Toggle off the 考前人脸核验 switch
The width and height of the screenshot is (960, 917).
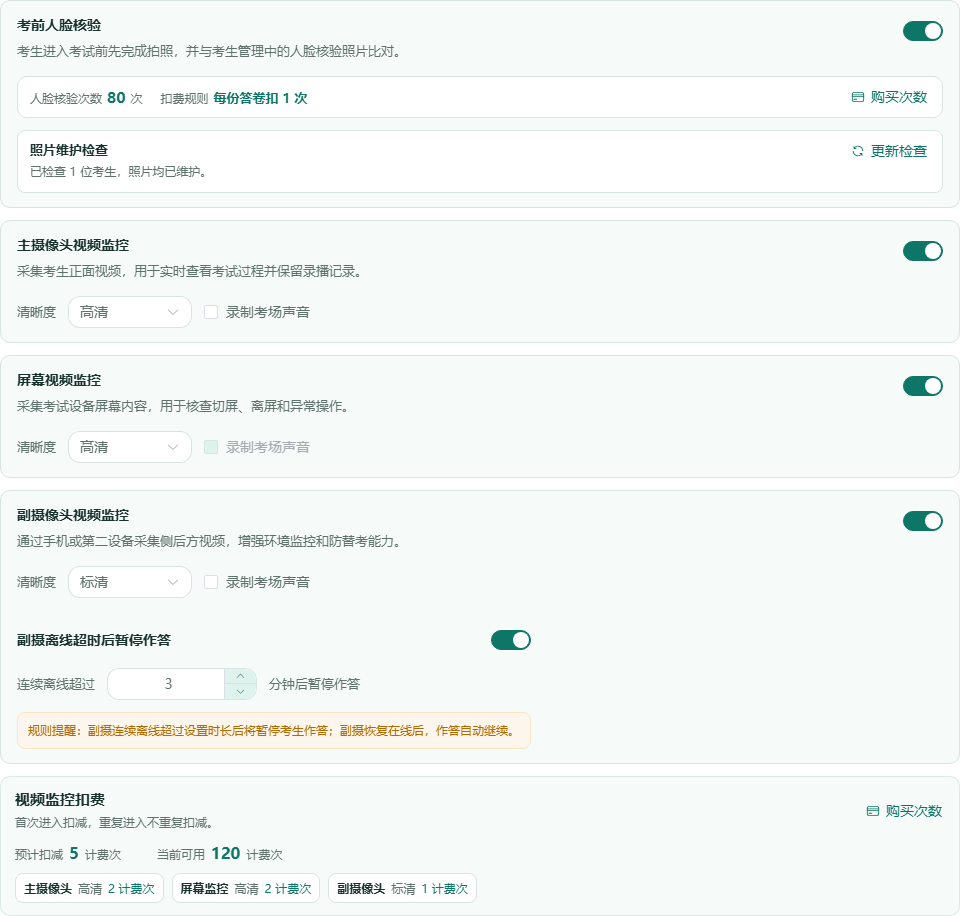point(923,31)
